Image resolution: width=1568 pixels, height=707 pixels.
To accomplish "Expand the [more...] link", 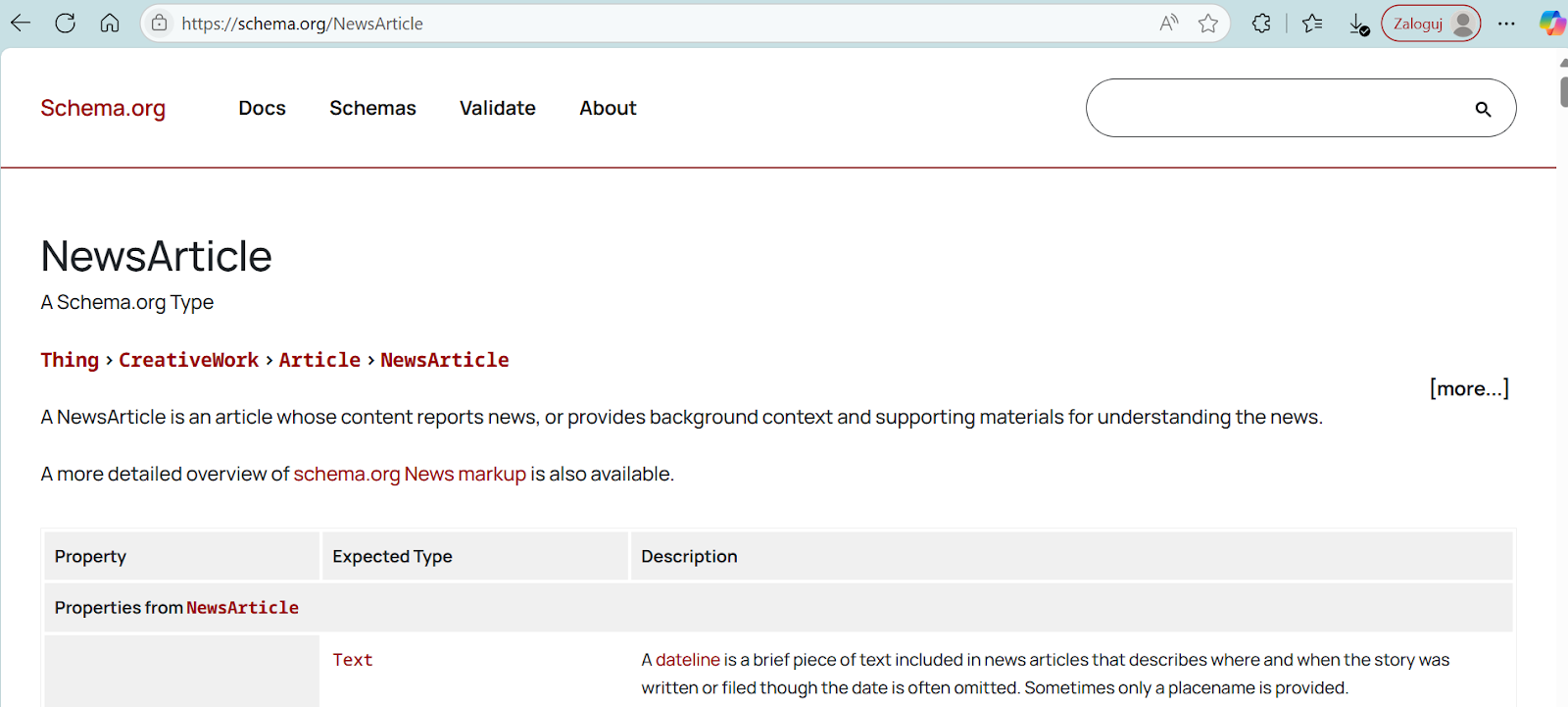I will point(1469,388).
